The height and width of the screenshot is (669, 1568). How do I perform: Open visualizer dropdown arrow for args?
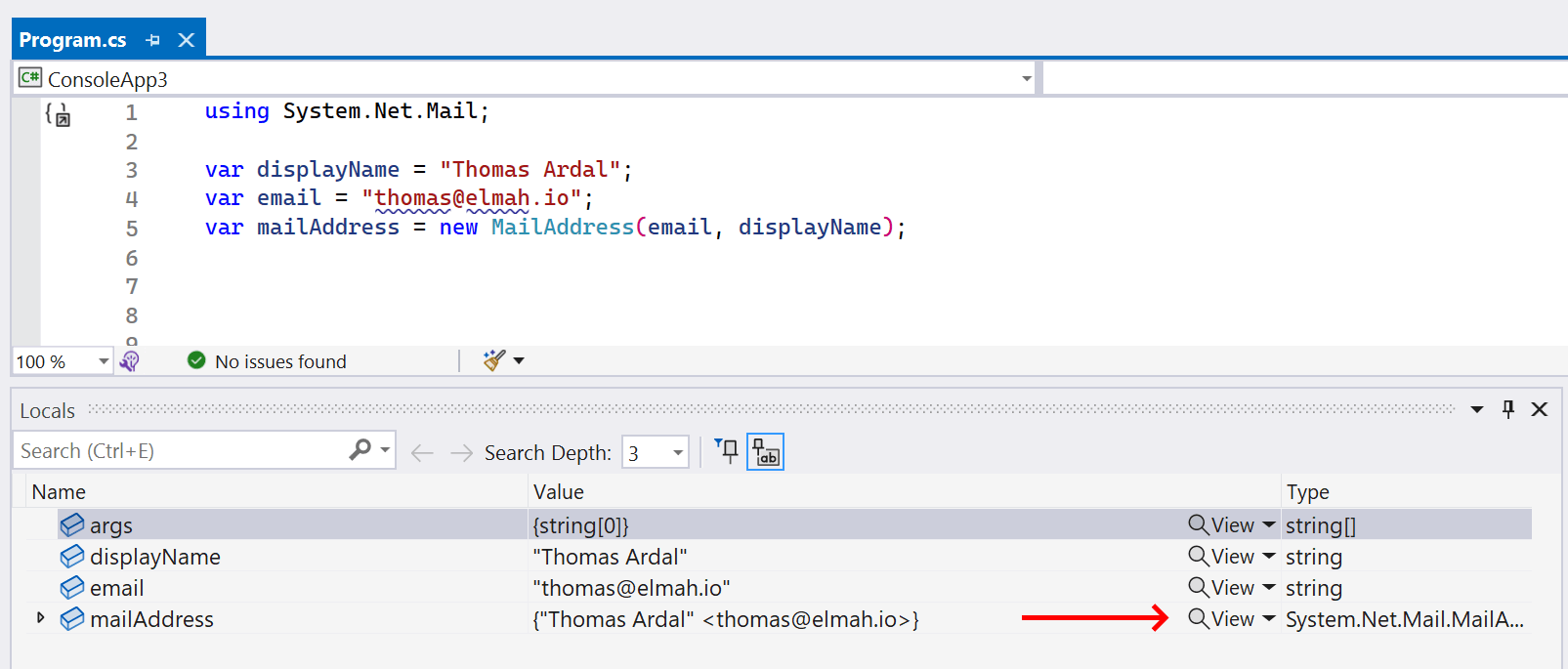pos(1269,524)
